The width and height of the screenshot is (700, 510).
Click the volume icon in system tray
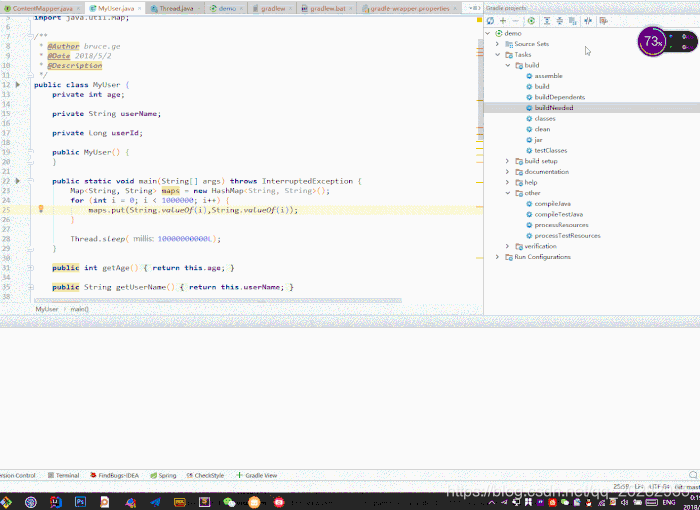[x=625, y=502]
